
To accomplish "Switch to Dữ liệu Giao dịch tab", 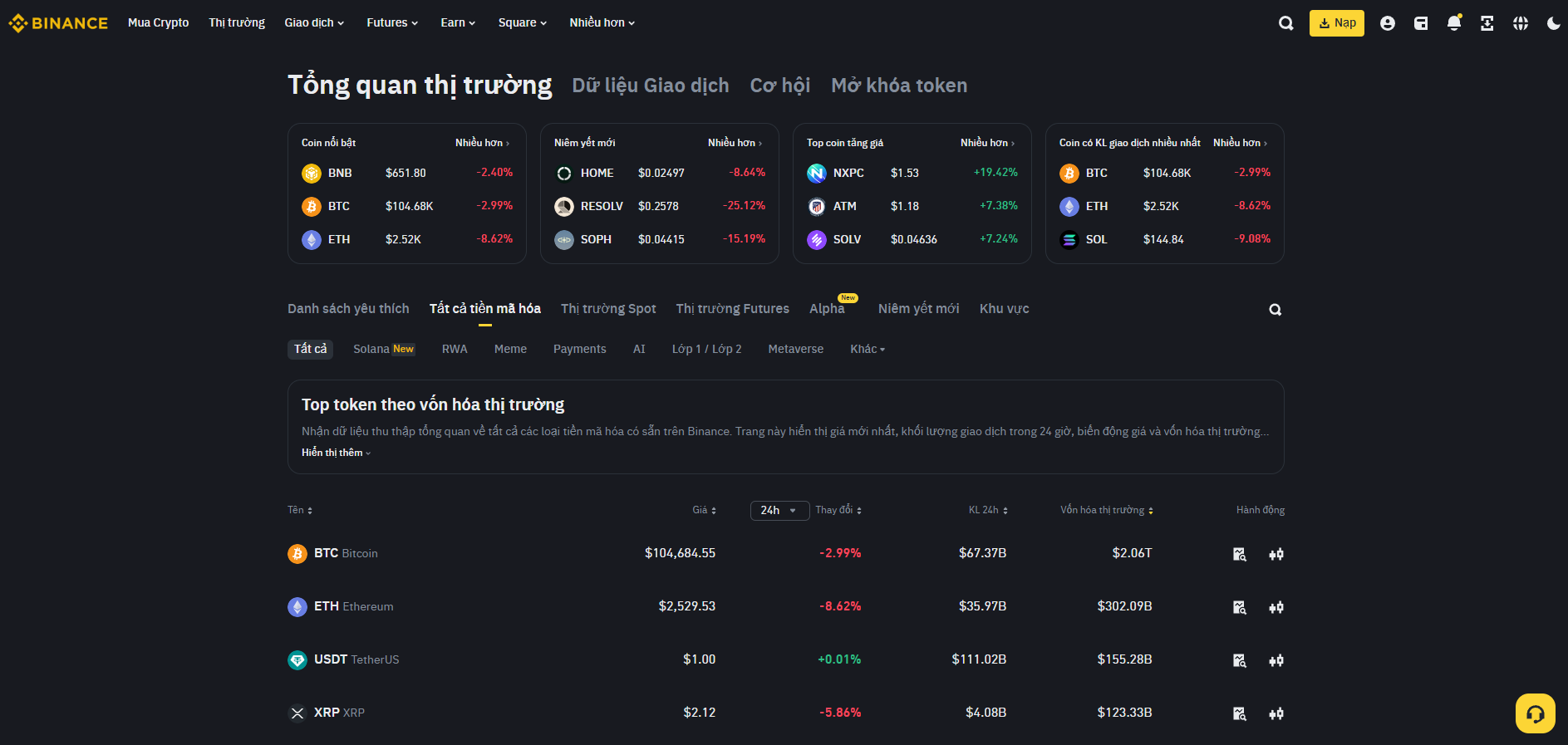I will [651, 86].
